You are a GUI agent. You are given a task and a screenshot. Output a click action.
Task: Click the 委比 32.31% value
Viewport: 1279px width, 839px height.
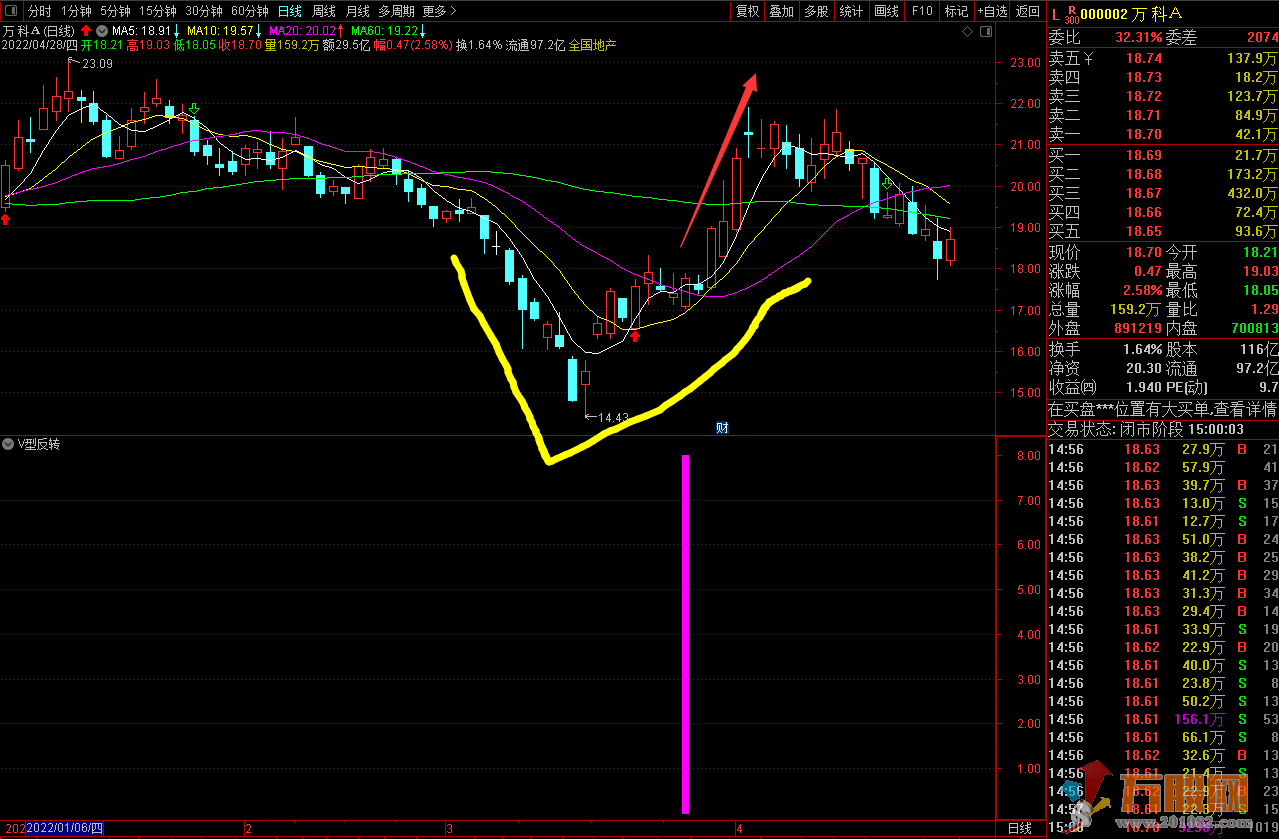coord(1138,38)
